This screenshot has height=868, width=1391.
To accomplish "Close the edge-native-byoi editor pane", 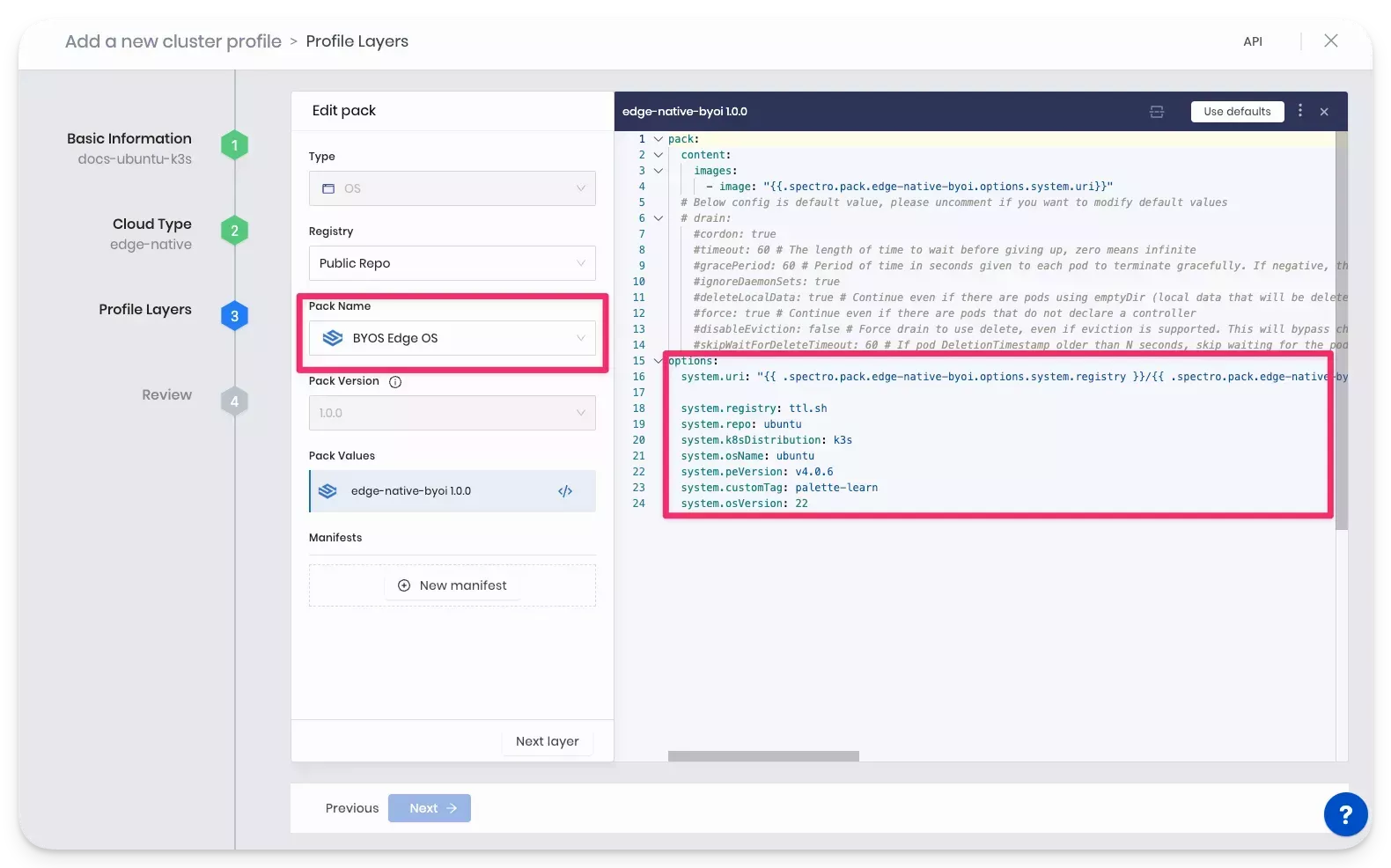I will point(1324,112).
